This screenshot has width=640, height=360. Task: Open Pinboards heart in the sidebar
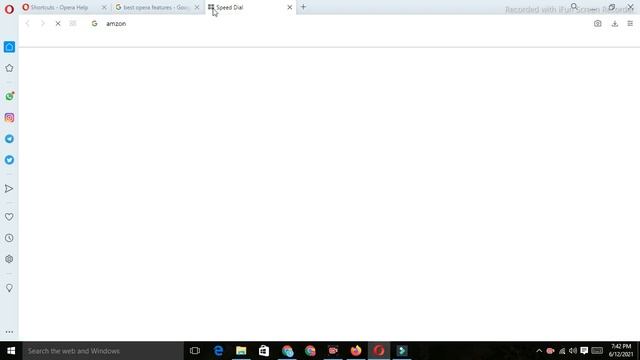pyautogui.click(x=9, y=217)
